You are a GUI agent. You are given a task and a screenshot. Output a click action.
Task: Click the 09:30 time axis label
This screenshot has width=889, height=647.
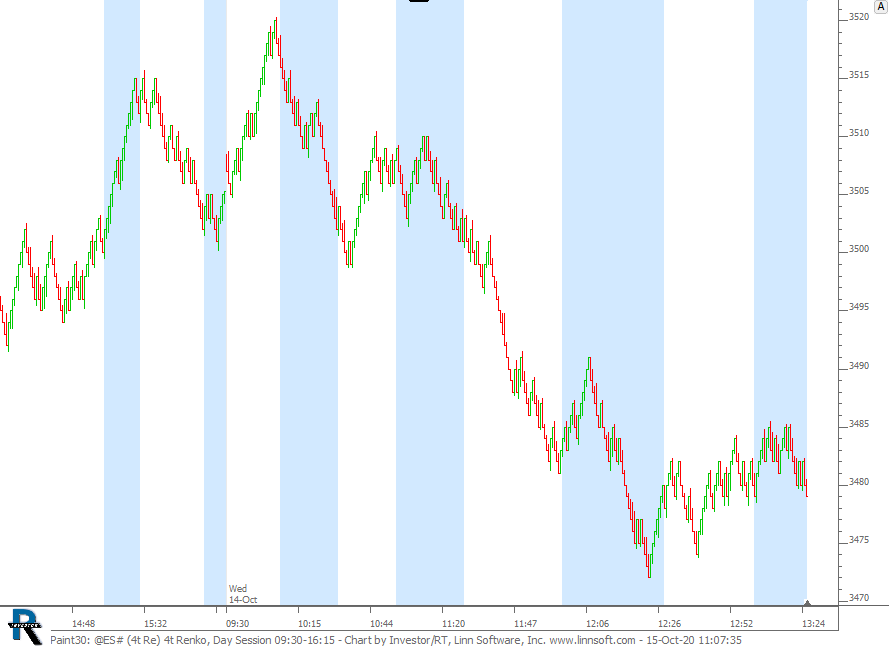pyautogui.click(x=238, y=624)
